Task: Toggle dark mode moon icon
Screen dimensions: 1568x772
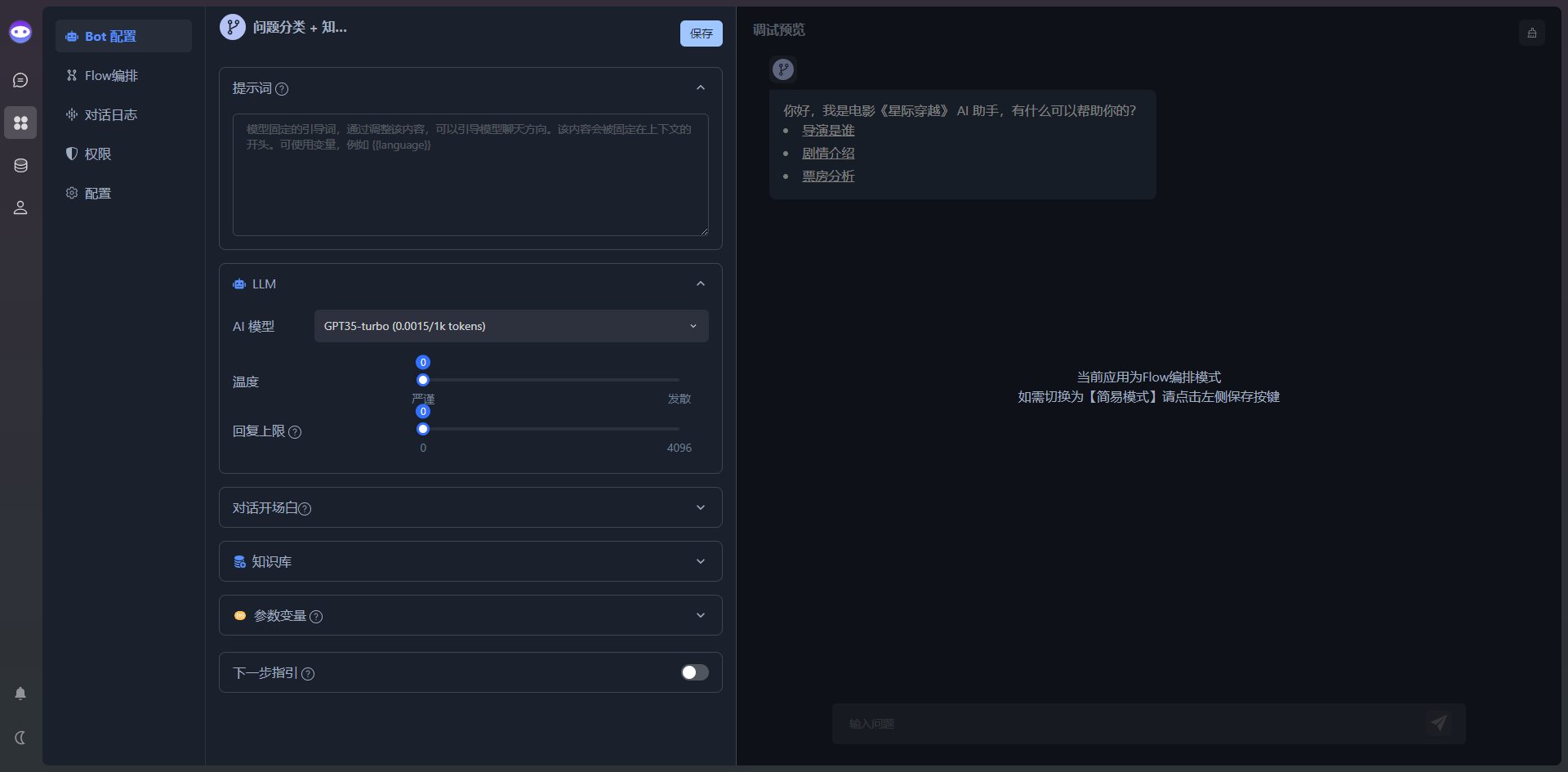Action: [x=20, y=738]
